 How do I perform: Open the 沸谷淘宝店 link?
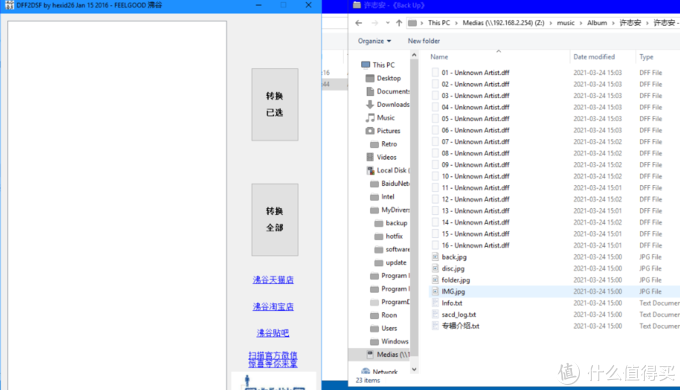[x=273, y=307]
